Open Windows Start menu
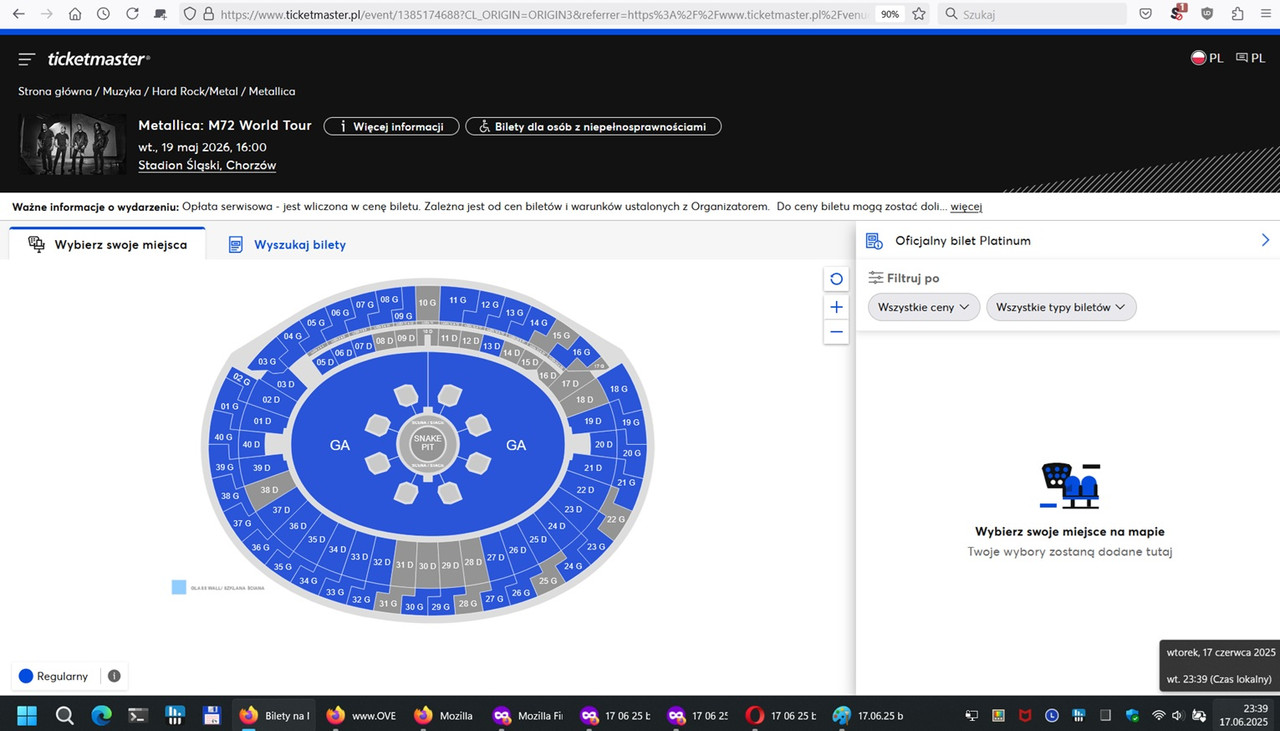The width and height of the screenshot is (1280, 731). coord(26,715)
